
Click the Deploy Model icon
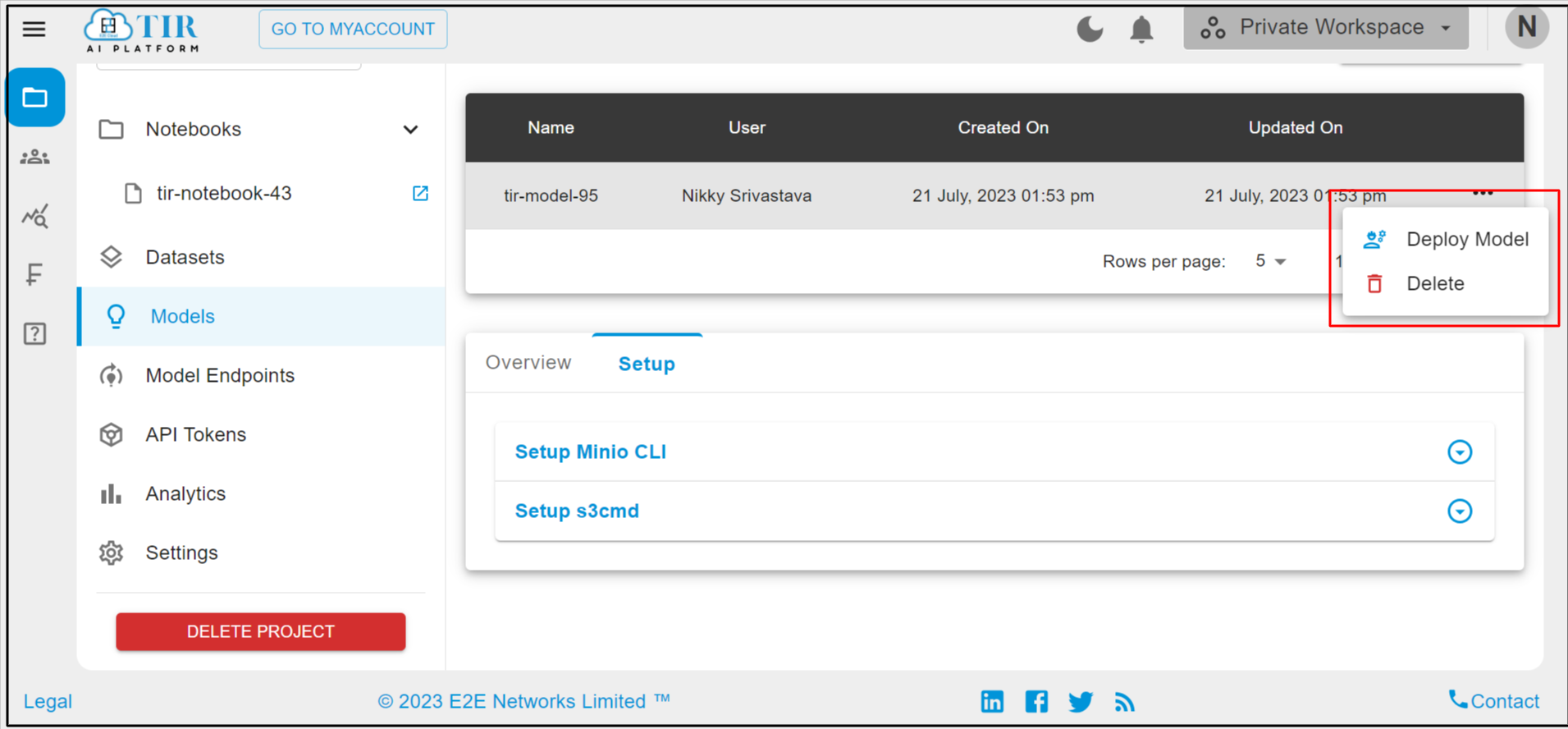click(1374, 239)
